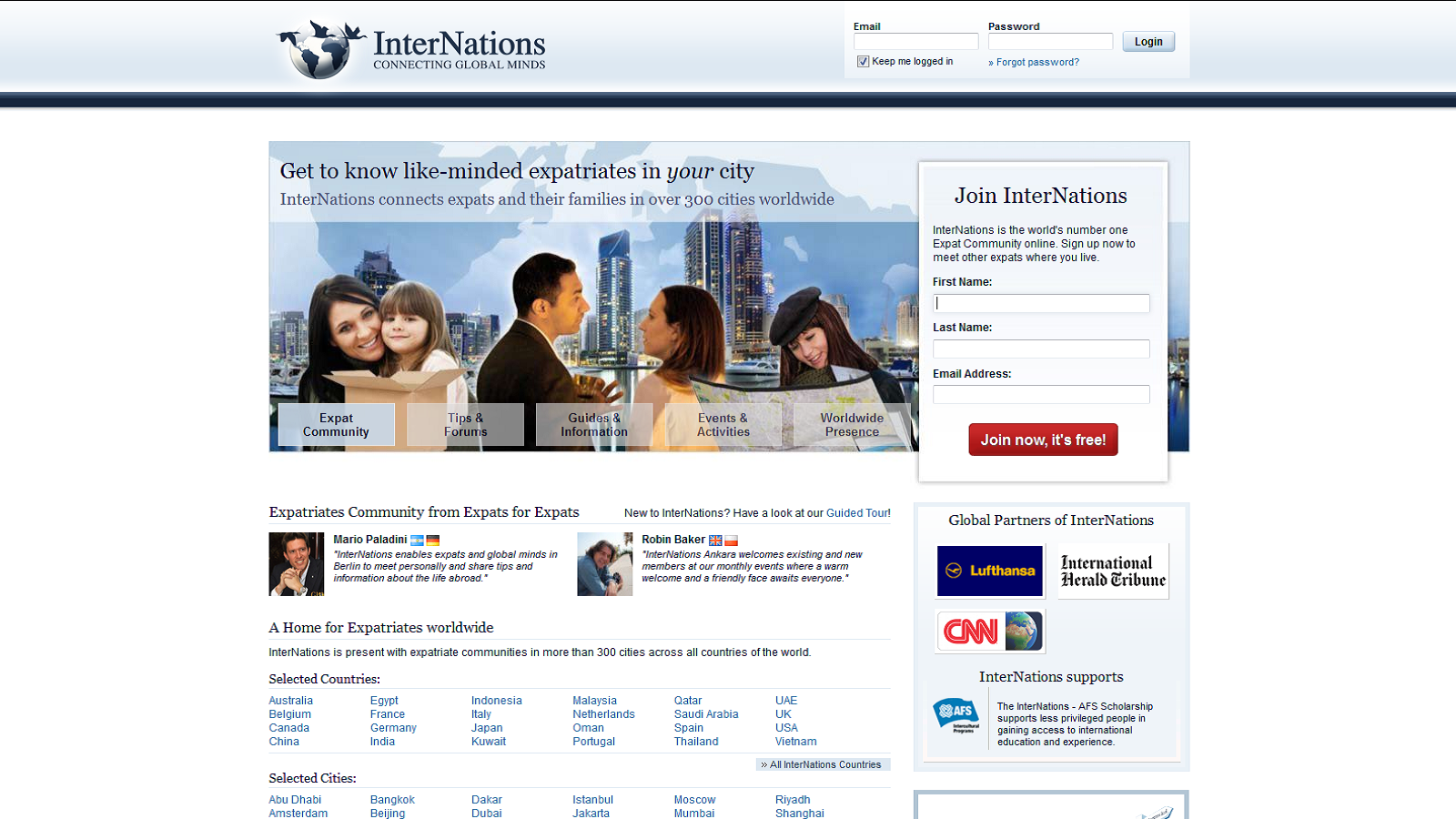Open the Indonesia country link

[497, 701]
